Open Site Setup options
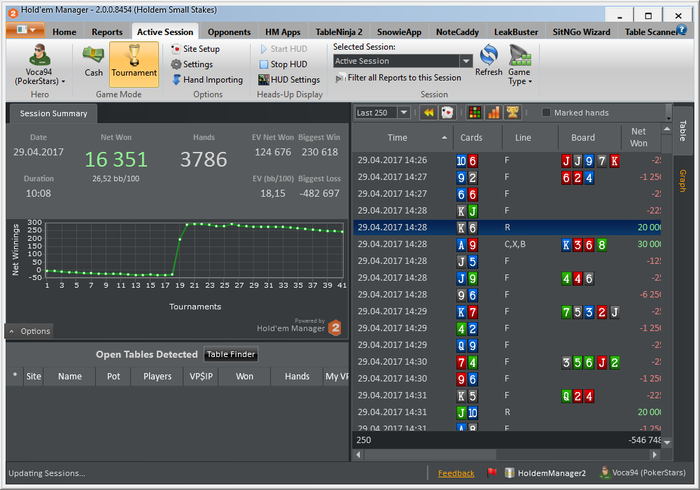Image resolution: width=700 pixels, height=490 pixels. click(196, 49)
